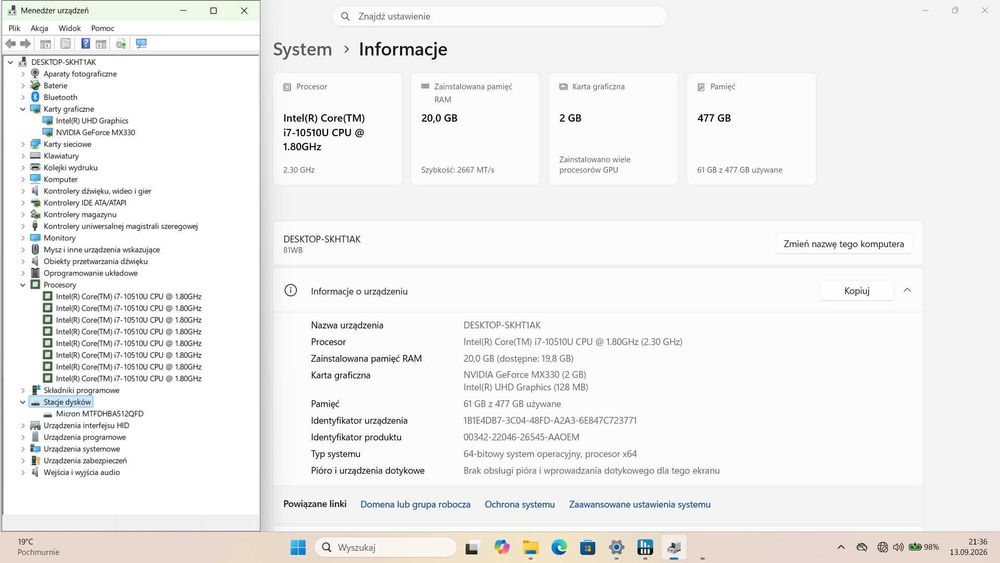Expand the Baterie node arrow
1000x563 pixels.
23,85
